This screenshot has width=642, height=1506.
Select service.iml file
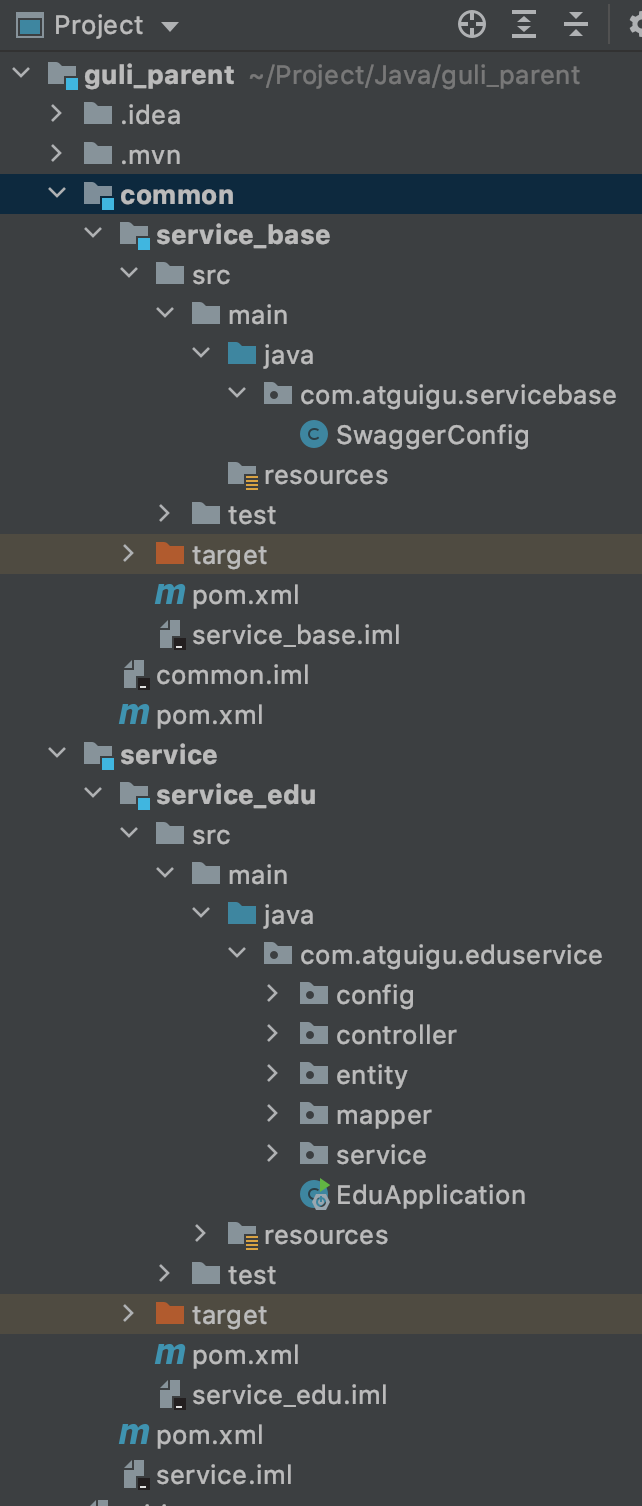pos(224,1475)
